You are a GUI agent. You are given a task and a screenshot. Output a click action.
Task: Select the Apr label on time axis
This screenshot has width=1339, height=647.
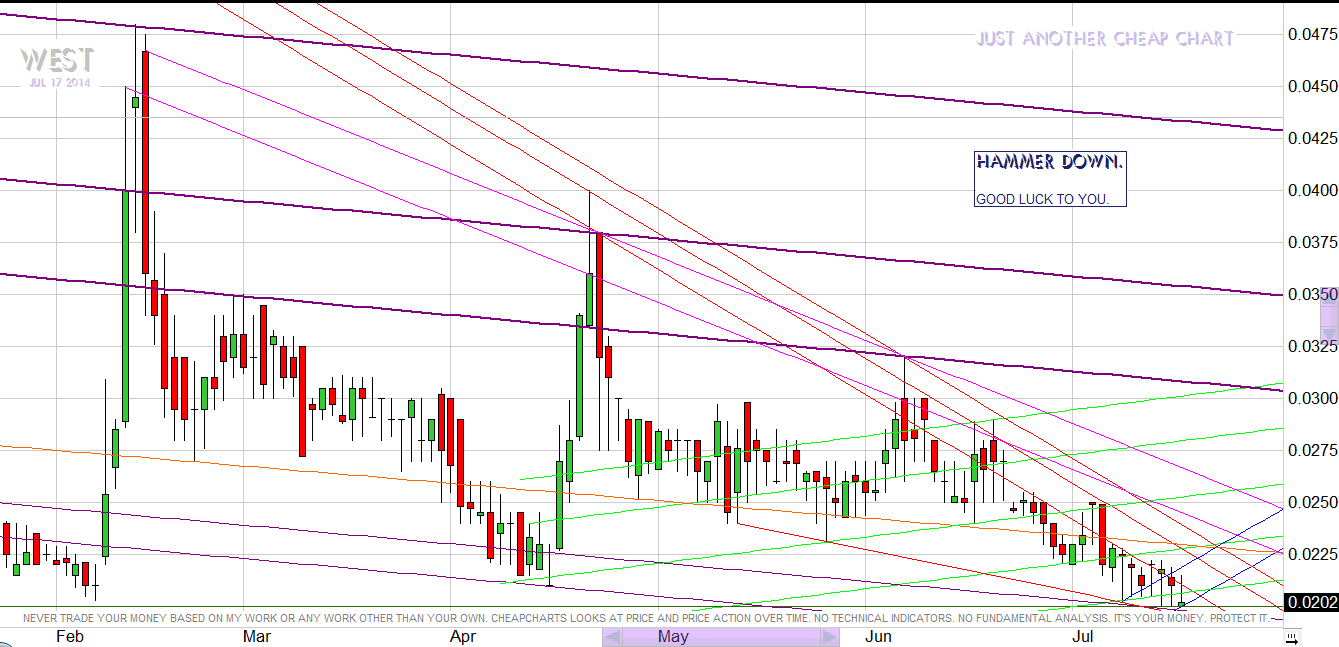click(462, 637)
